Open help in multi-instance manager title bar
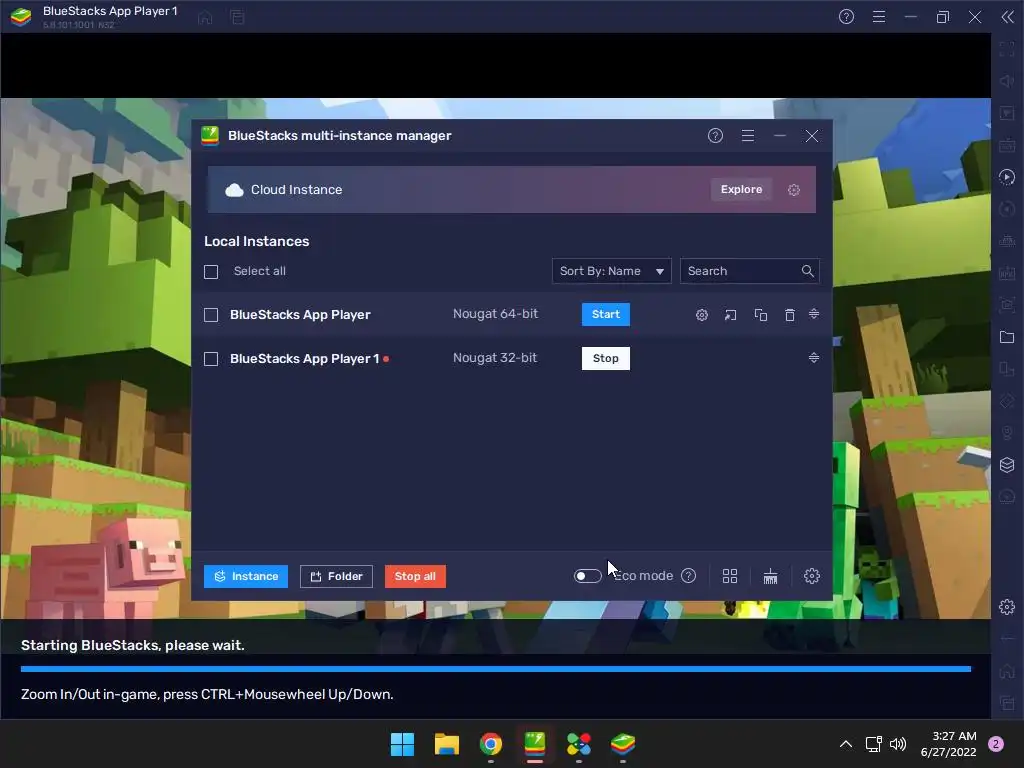Screen dimensions: 1024x768 (x=715, y=135)
